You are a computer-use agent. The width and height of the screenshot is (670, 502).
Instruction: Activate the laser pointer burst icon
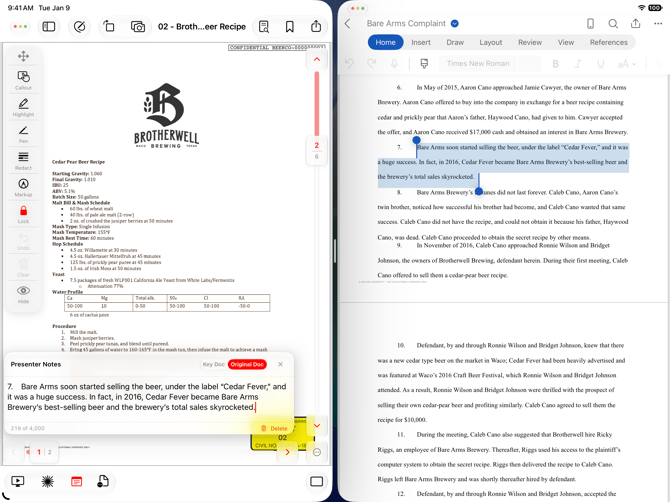pyautogui.click(x=47, y=481)
